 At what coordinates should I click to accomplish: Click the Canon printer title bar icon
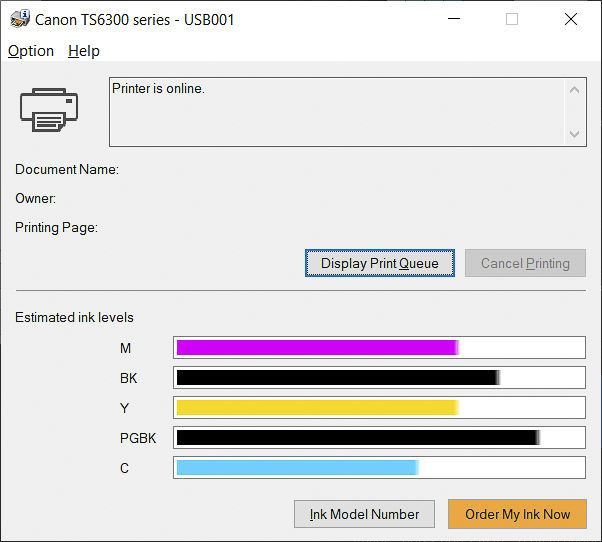pos(20,19)
